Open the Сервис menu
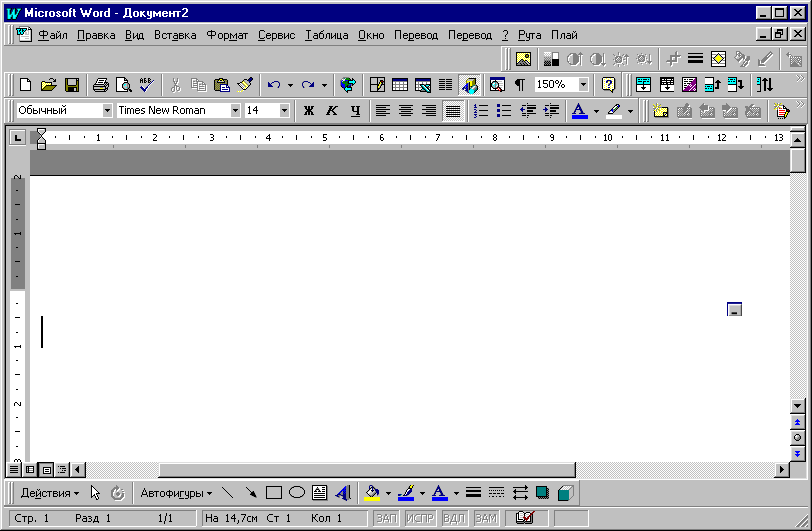Viewport: 812px width, 531px height. click(x=277, y=35)
